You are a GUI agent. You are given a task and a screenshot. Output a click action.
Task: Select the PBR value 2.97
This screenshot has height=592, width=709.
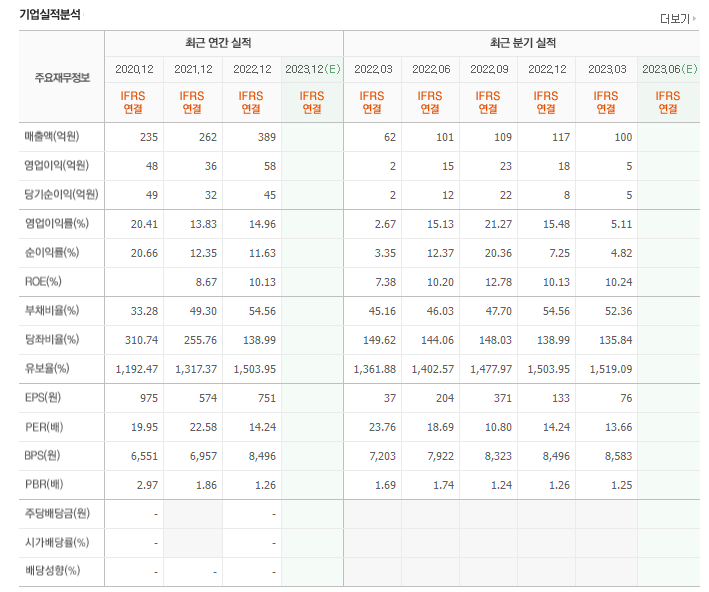pyautogui.click(x=147, y=485)
